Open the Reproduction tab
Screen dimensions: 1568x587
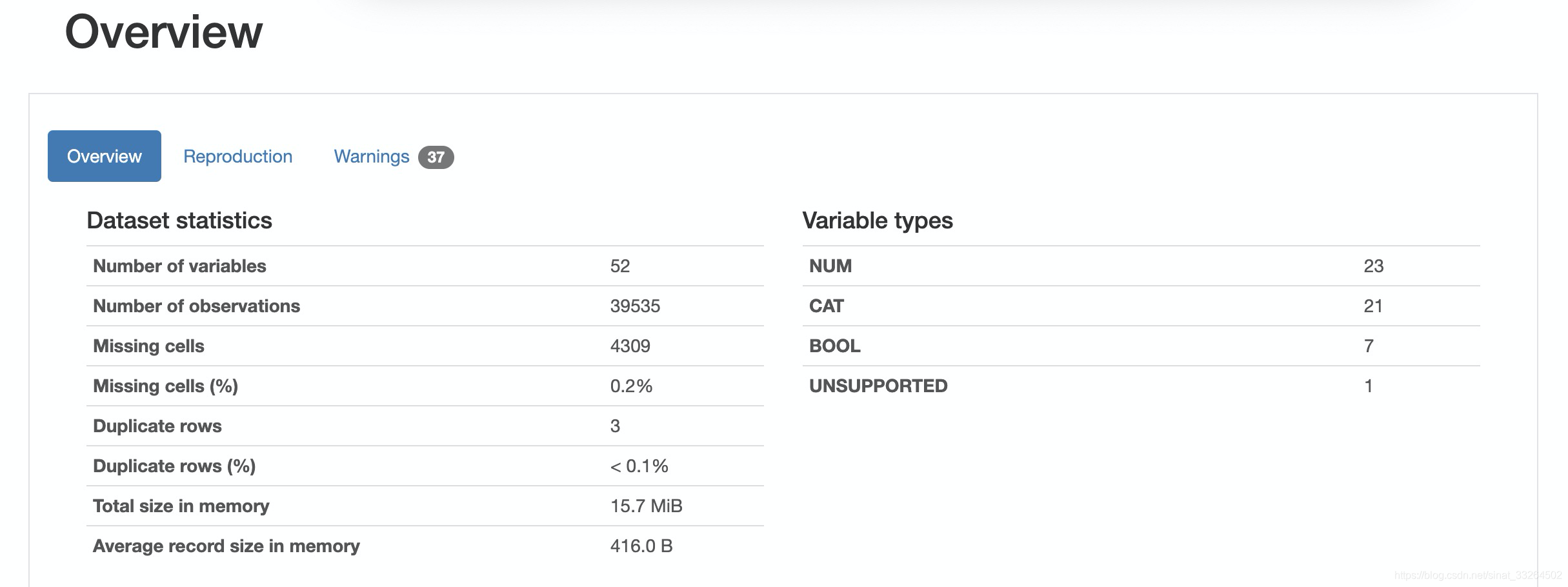coord(237,156)
